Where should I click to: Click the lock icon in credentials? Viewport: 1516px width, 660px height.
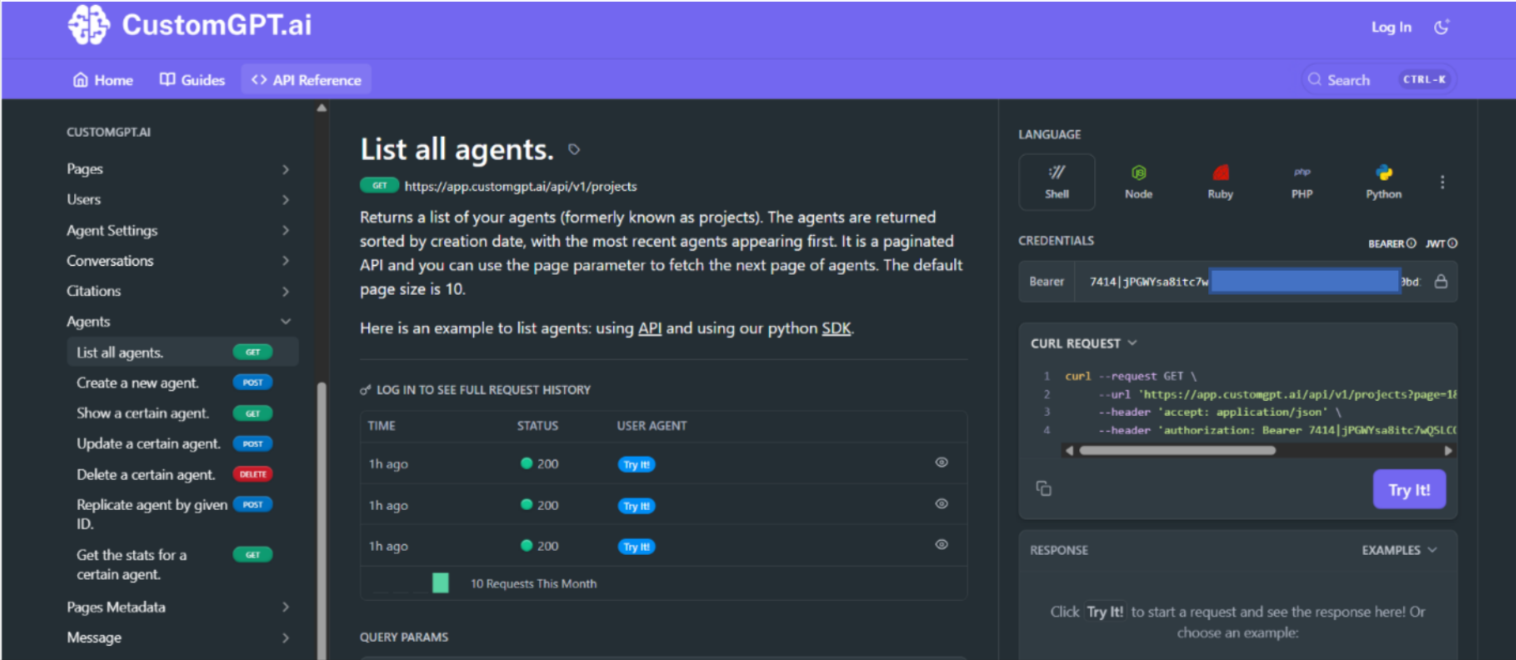pos(1441,282)
